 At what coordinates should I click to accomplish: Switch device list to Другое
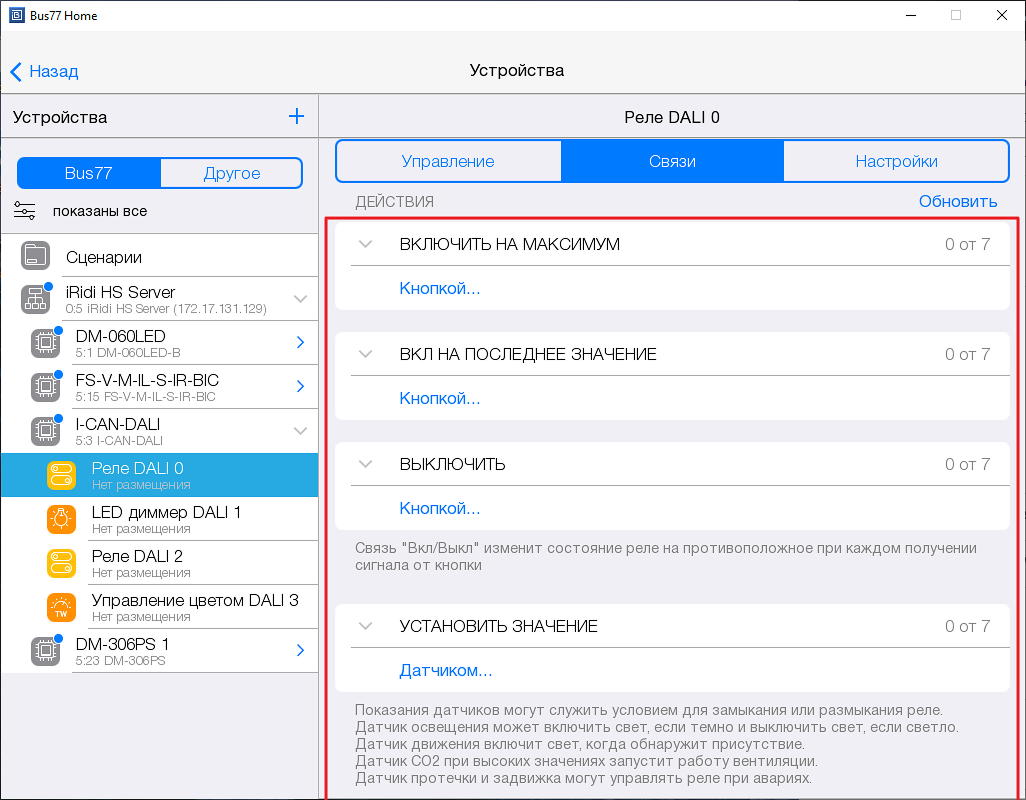click(232, 173)
